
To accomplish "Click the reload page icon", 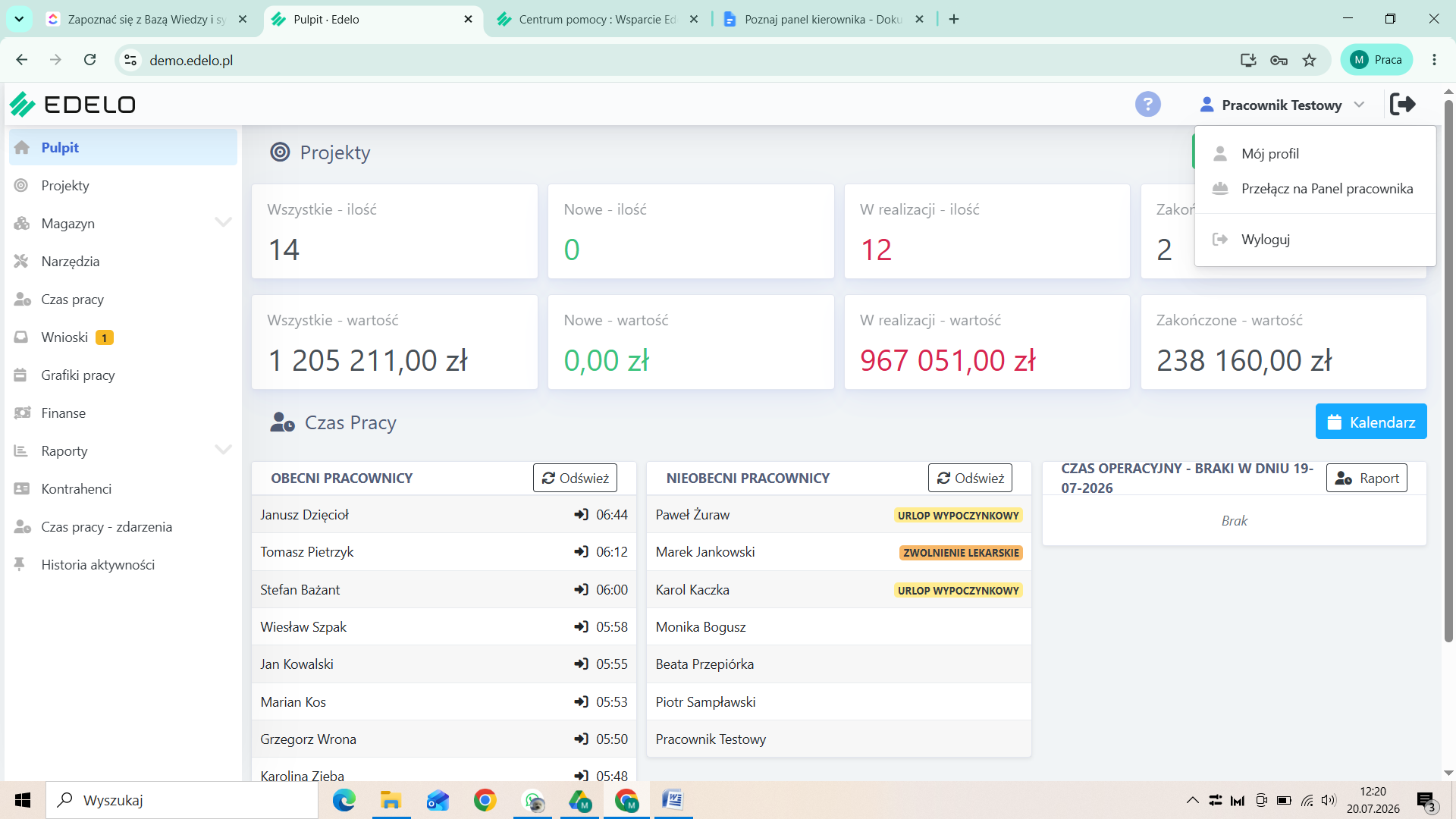I will click(x=89, y=60).
